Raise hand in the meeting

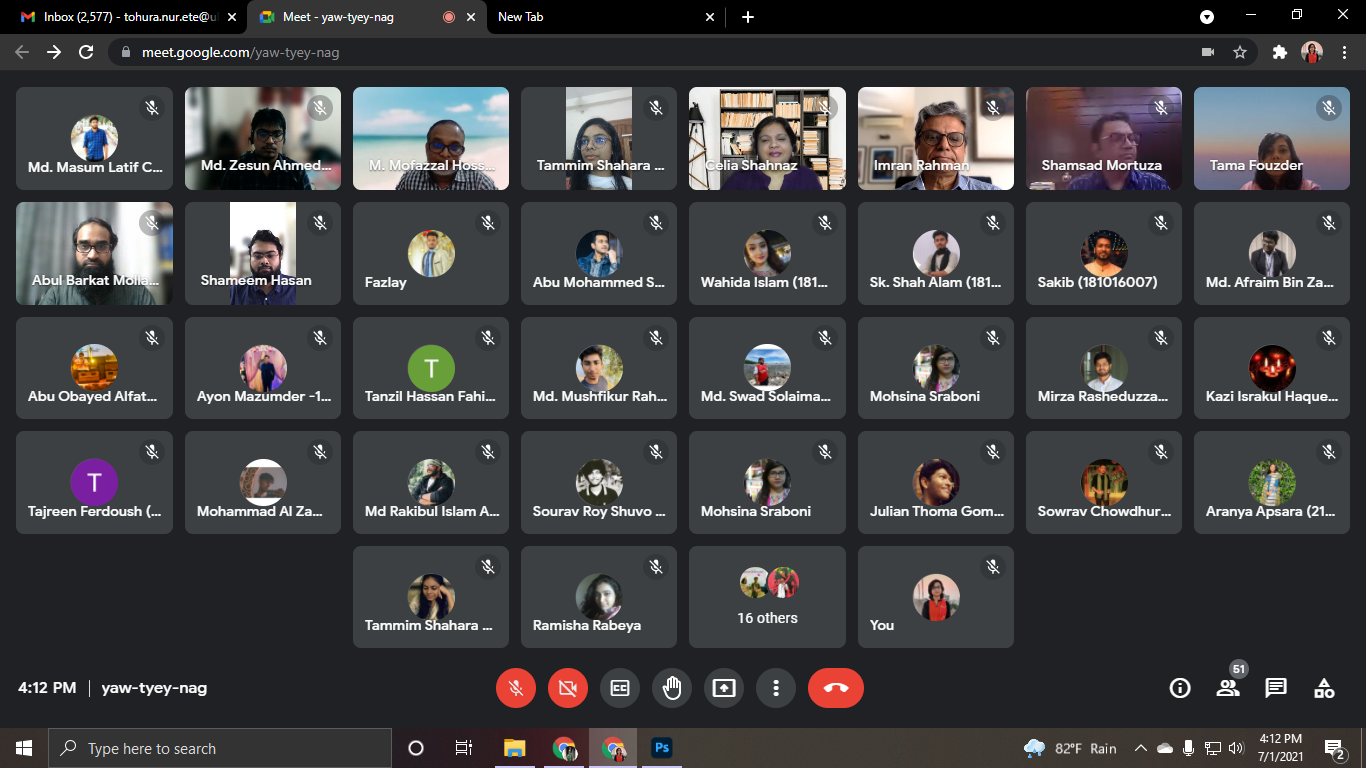672,688
